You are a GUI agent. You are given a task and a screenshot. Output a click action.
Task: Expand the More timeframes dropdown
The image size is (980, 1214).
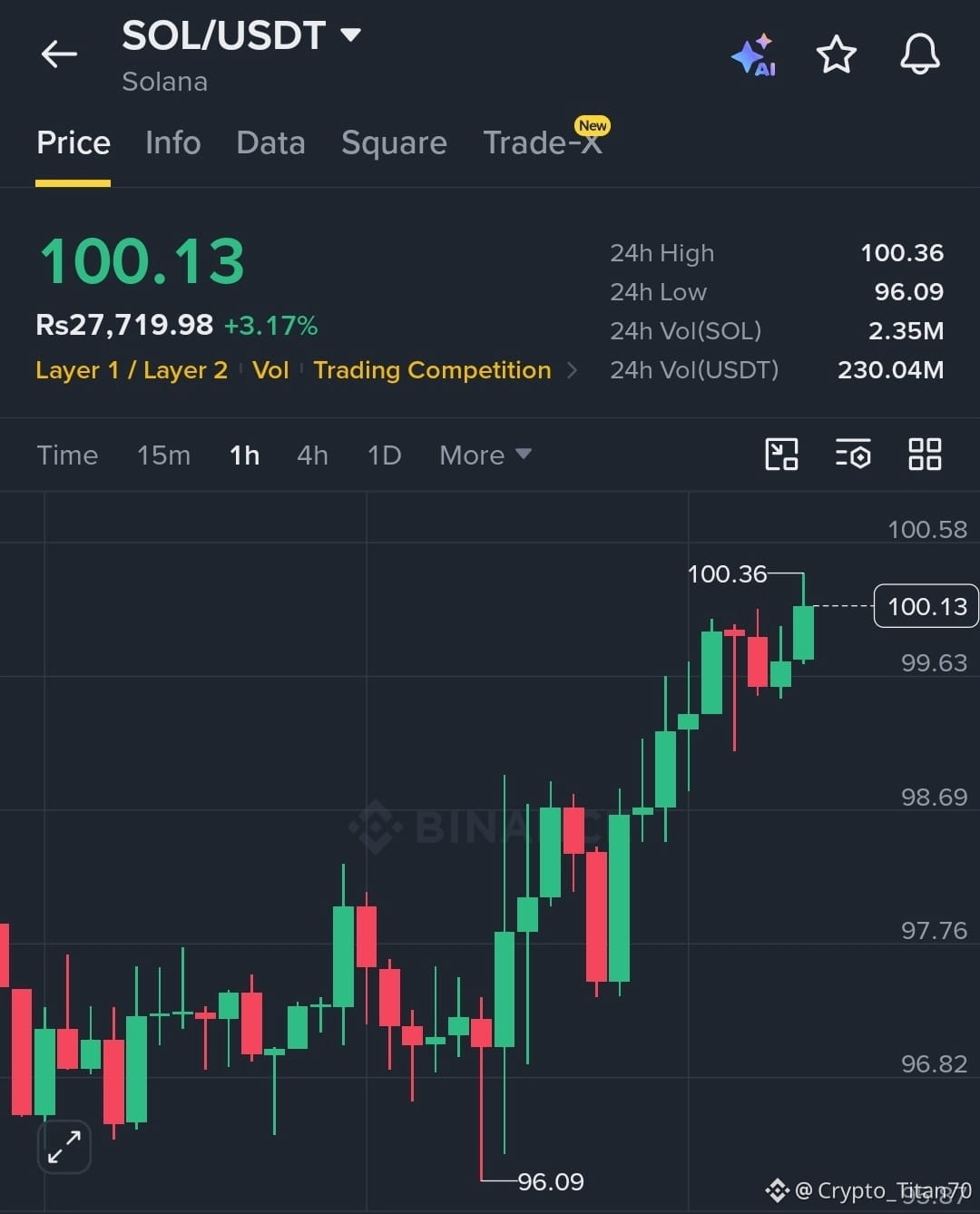point(485,455)
